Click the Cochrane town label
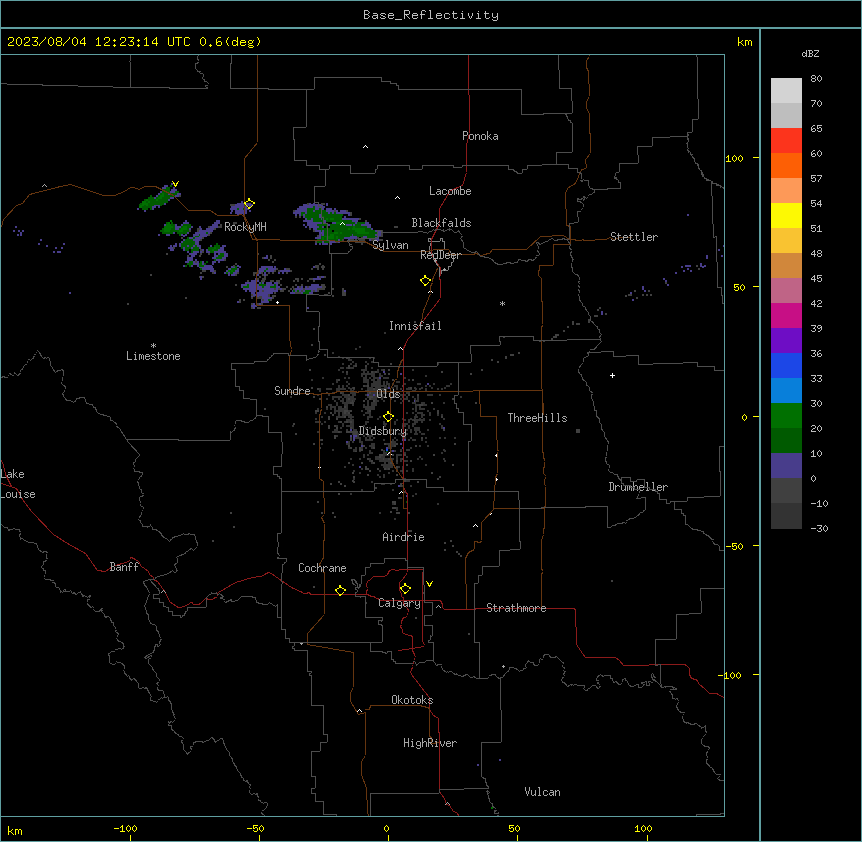 [322, 568]
